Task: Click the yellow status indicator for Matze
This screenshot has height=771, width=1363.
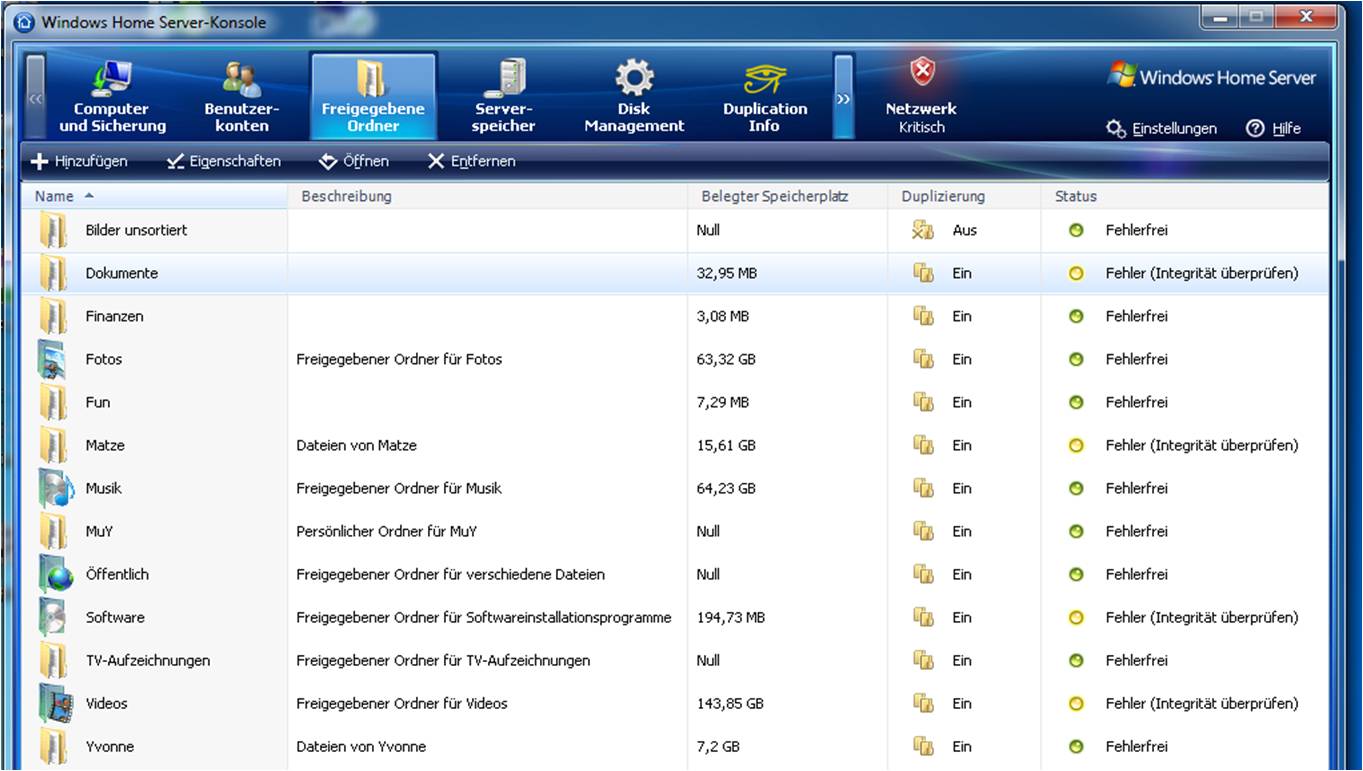Action: pos(1076,445)
